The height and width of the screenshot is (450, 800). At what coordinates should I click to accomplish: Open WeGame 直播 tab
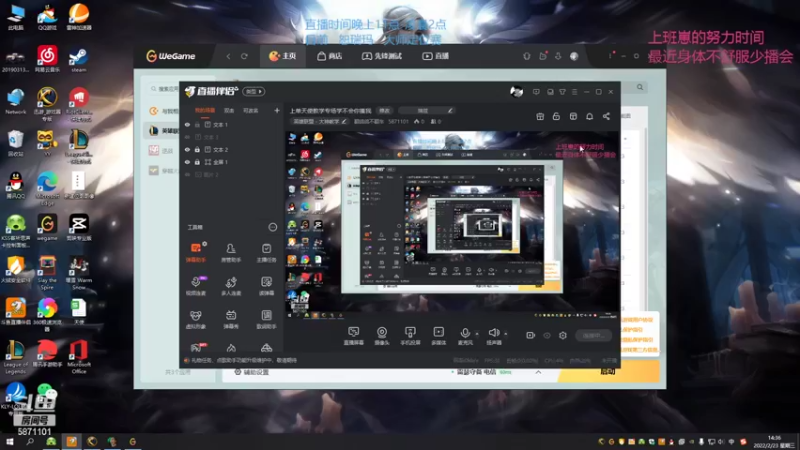[x=435, y=56]
